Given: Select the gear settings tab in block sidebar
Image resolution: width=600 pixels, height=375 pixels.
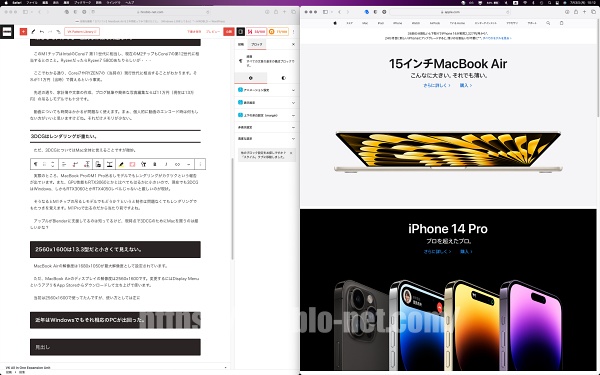Looking at the screenshot, I should click(251, 78).
